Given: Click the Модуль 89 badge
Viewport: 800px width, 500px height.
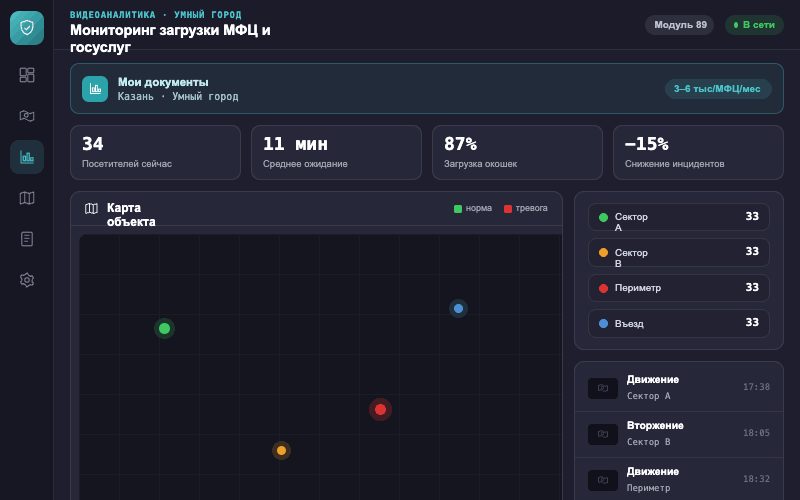Looking at the screenshot, I should click(x=680, y=25).
